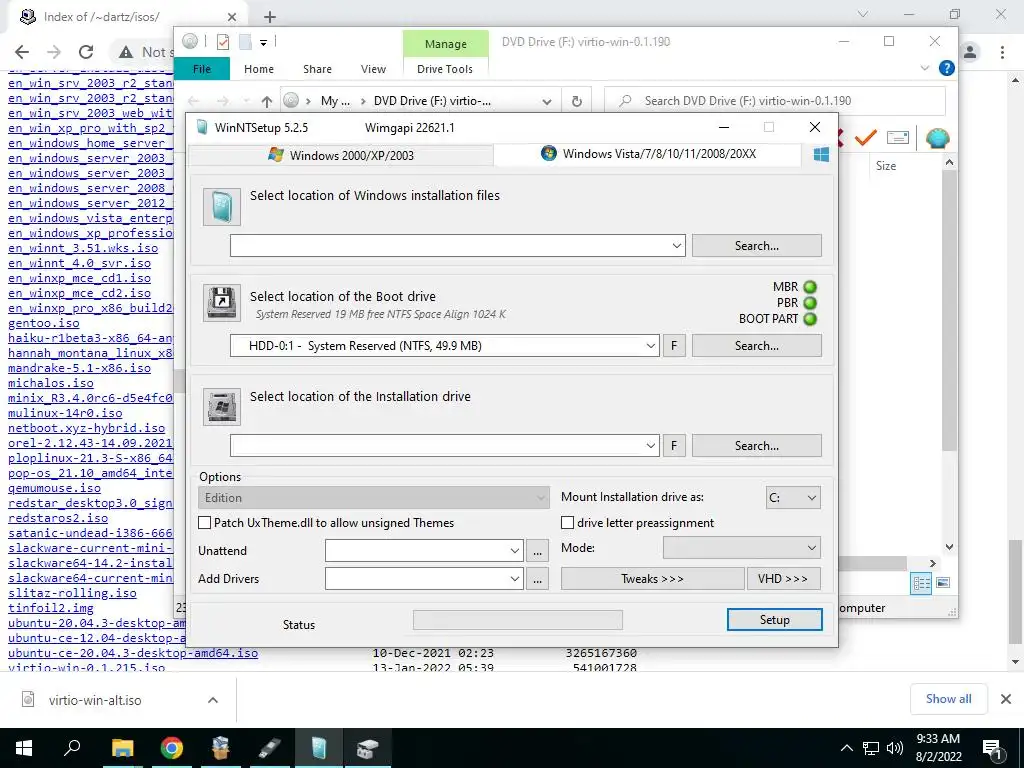1024x768 pixels.
Task: Refresh the Explorer DVD Drive location
Action: 577,101
